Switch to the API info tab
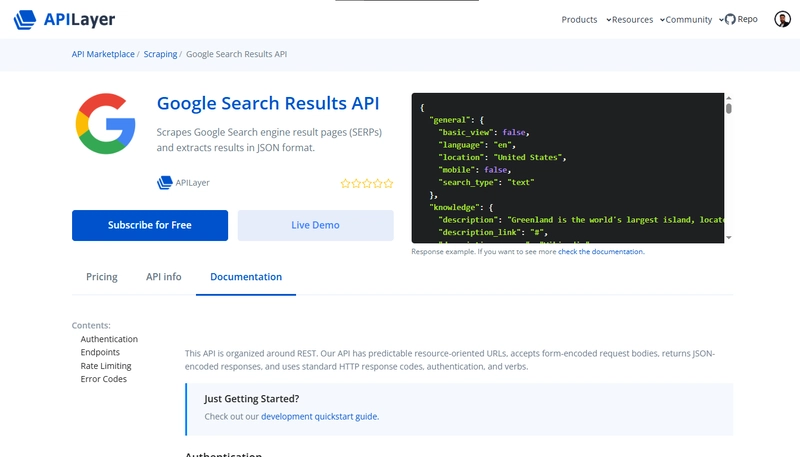 pos(163,276)
